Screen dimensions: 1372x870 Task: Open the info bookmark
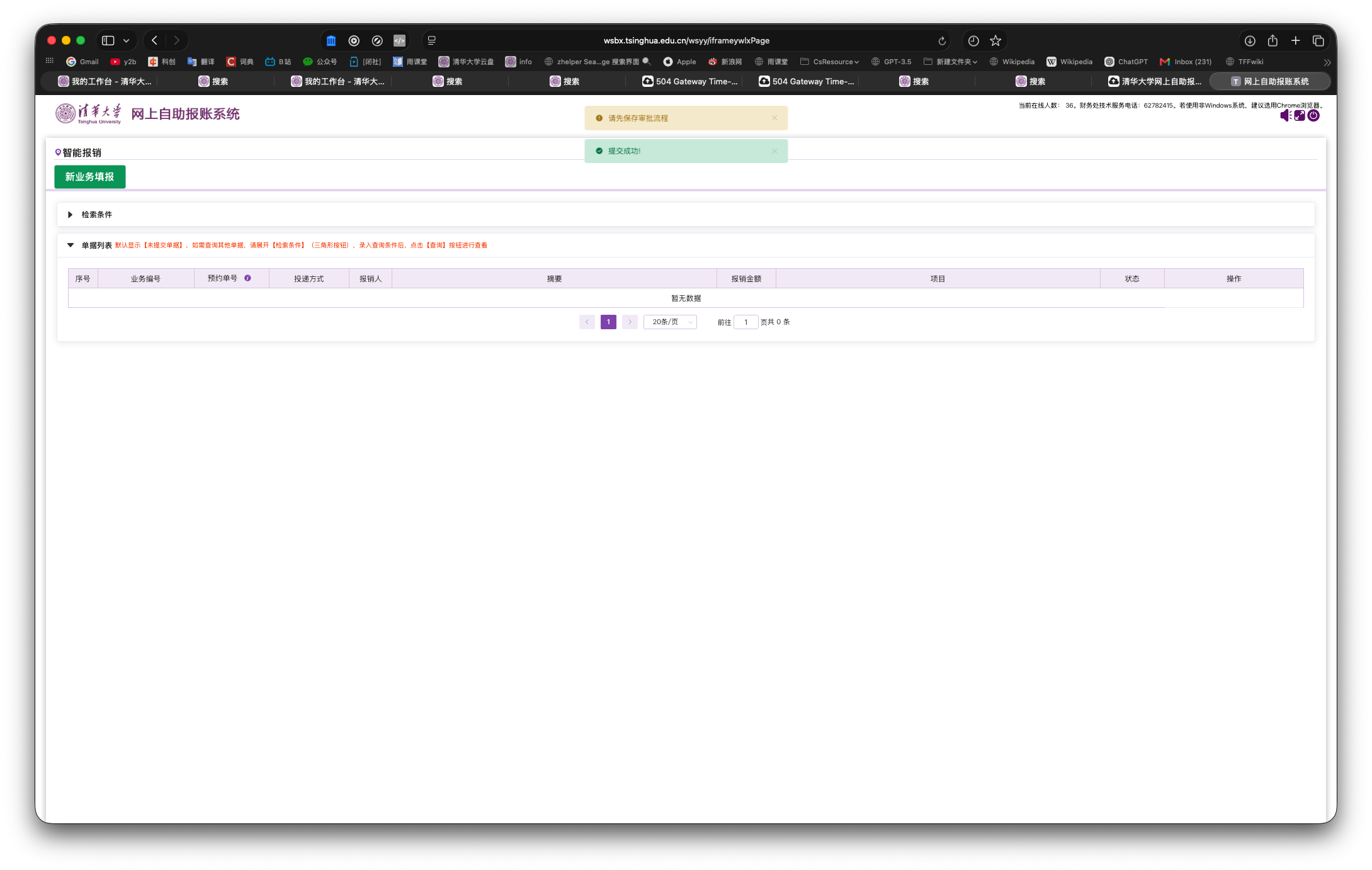[x=518, y=62]
